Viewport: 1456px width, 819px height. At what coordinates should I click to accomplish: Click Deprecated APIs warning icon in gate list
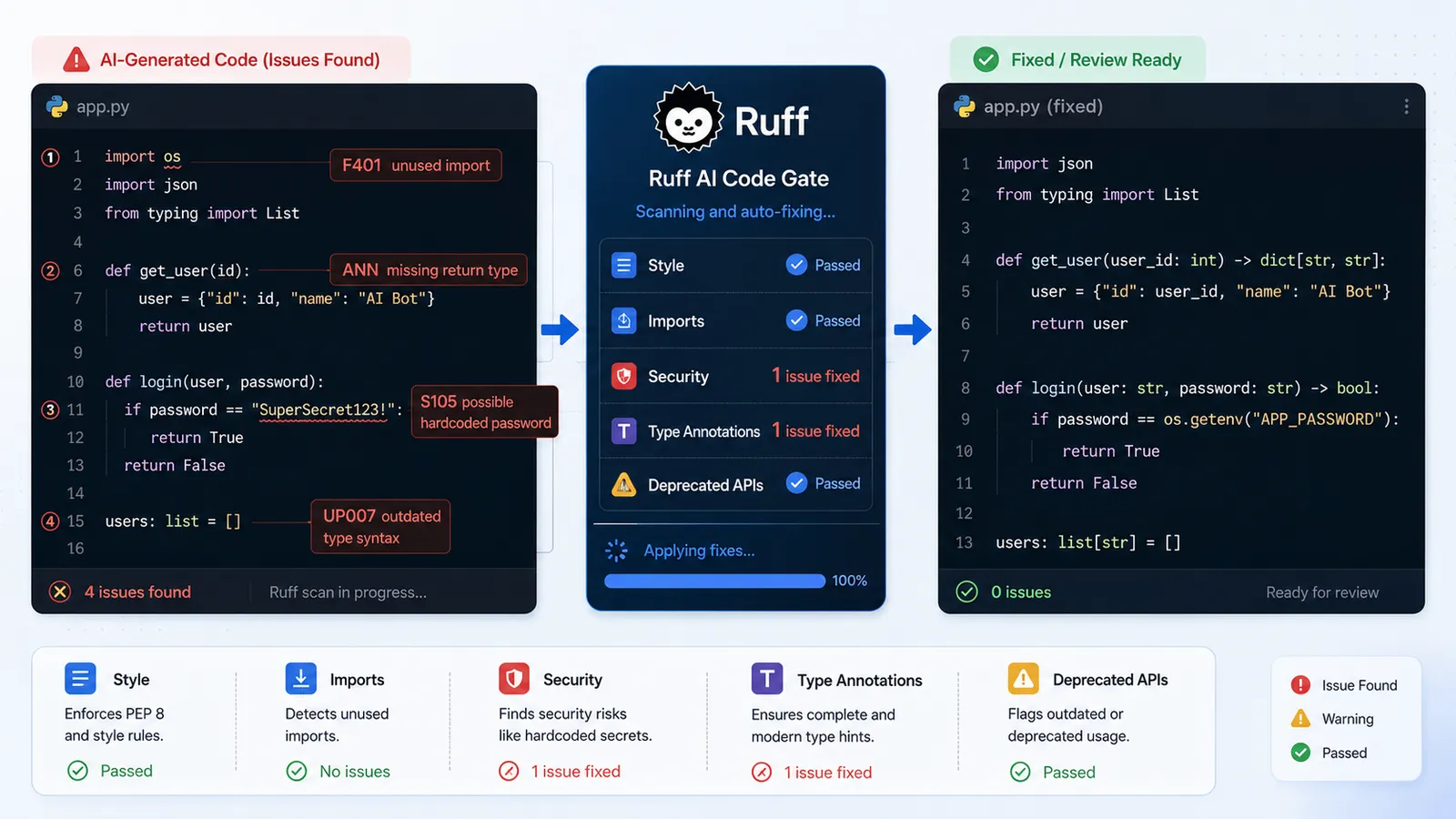pos(623,485)
